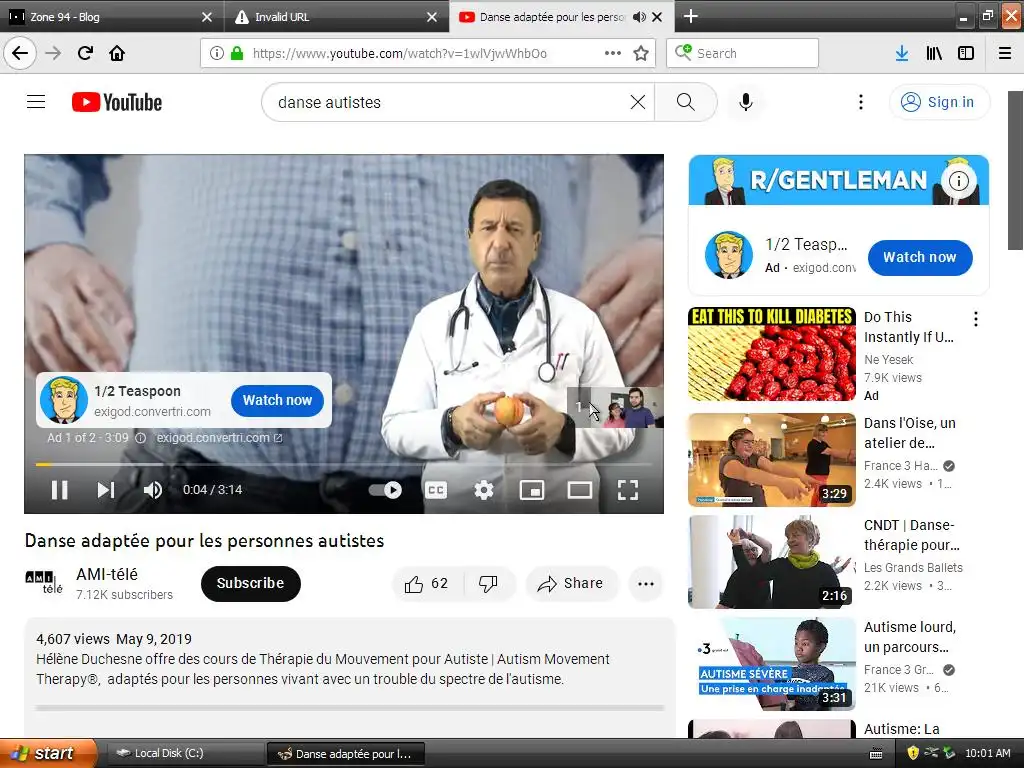This screenshot has width=1024, height=768.
Task: Subscribe to AMI-télé channel
Action: click(x=251, y=583)
